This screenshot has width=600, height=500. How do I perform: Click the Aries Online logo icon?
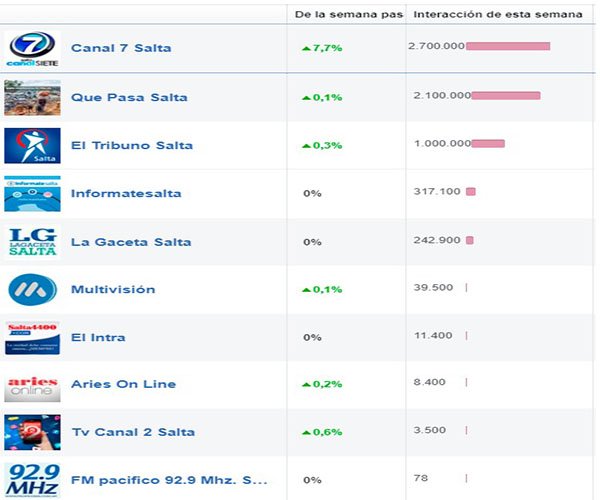click(x=32, y=385)
